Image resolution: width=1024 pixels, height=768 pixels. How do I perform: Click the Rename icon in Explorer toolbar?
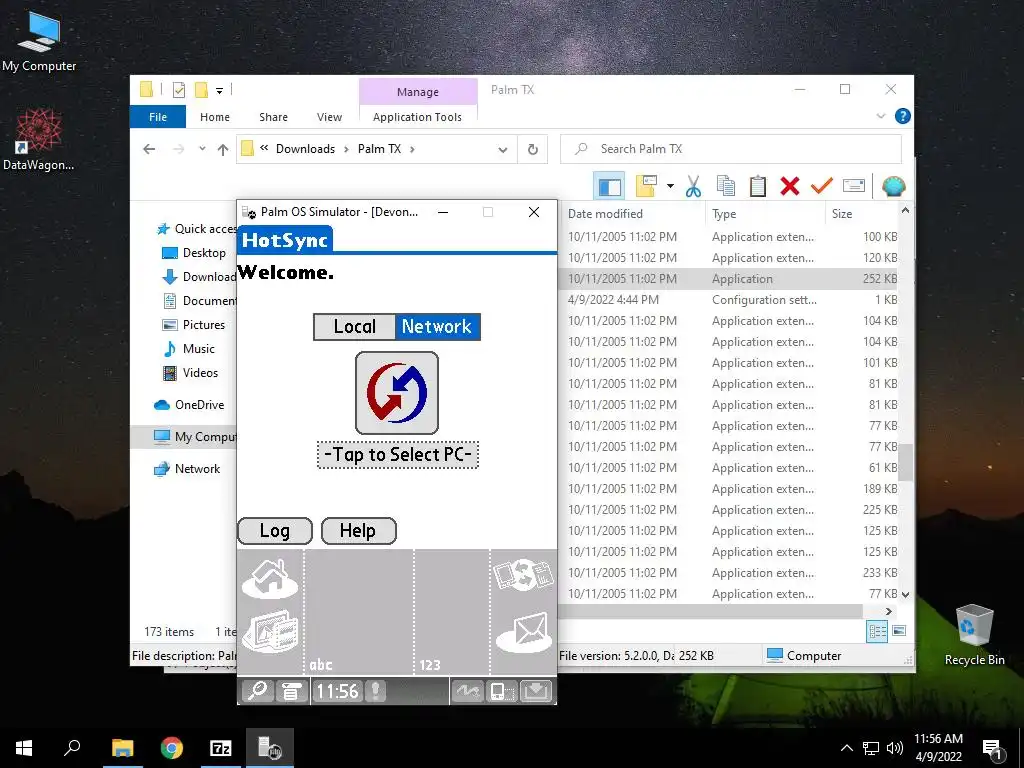click(x=854, y=186)
